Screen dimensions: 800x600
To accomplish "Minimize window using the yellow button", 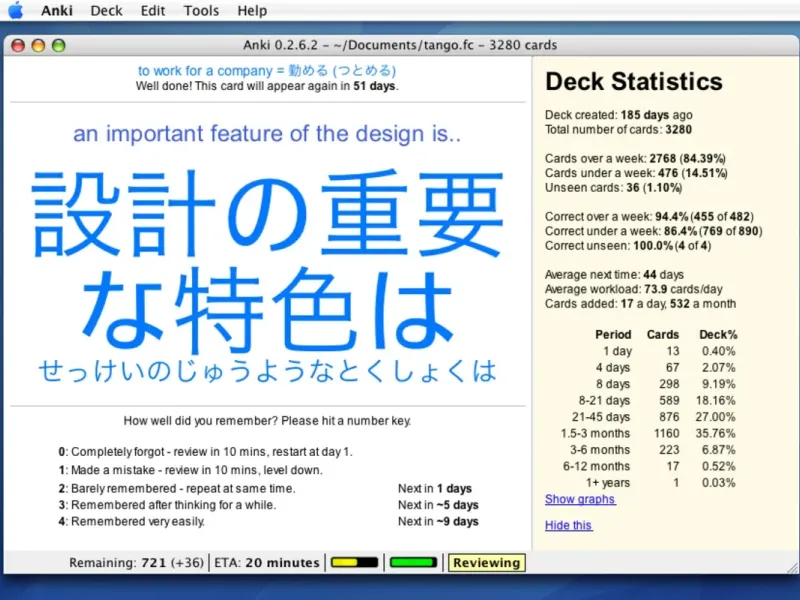I will [38, 45].
